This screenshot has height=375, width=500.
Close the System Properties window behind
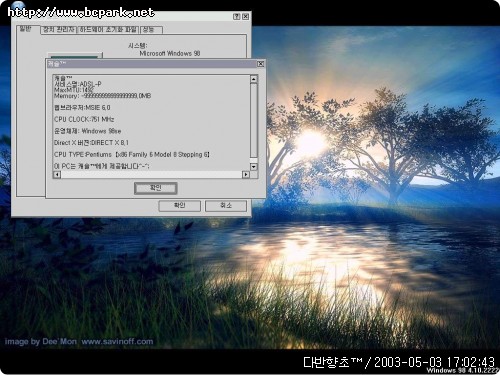(x=246, y=16)
